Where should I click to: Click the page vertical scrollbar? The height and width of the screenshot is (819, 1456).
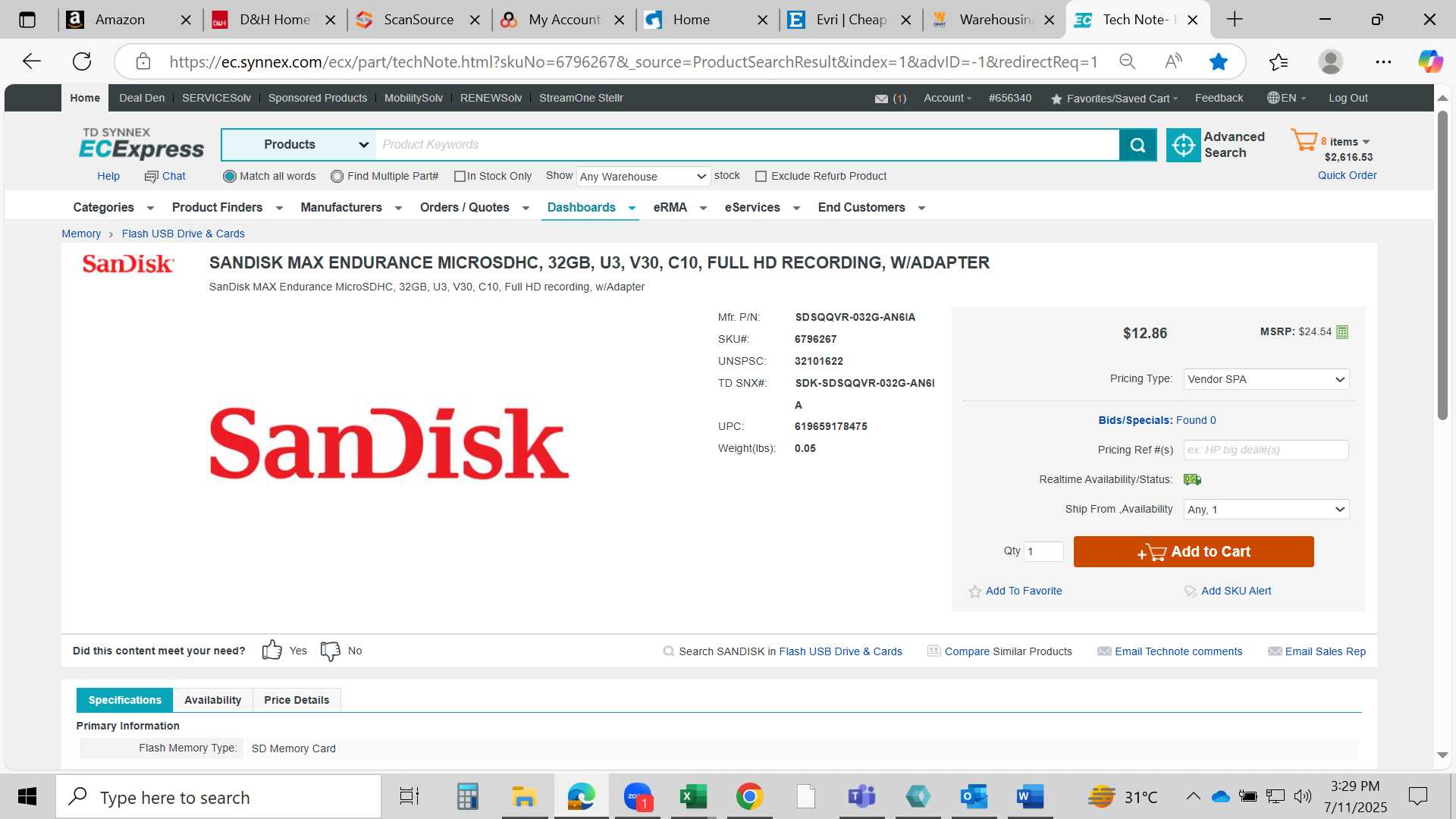click(1442, 265)
